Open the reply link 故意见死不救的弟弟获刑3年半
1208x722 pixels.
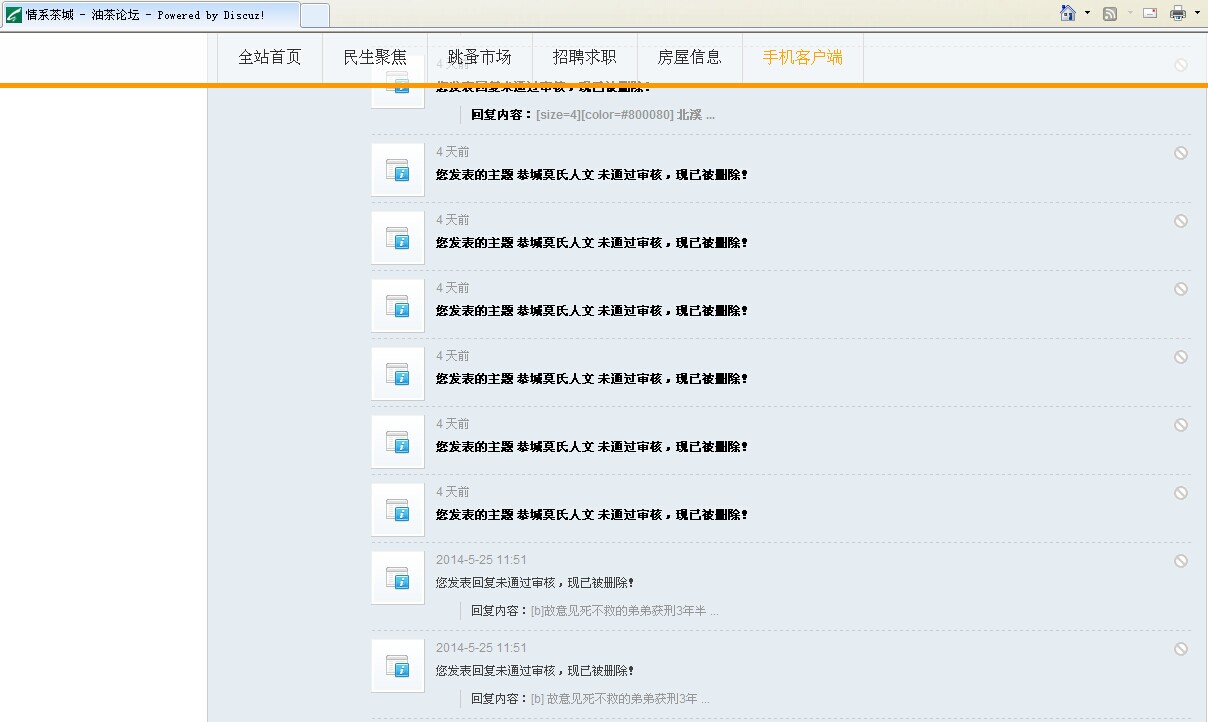[622, 610]
